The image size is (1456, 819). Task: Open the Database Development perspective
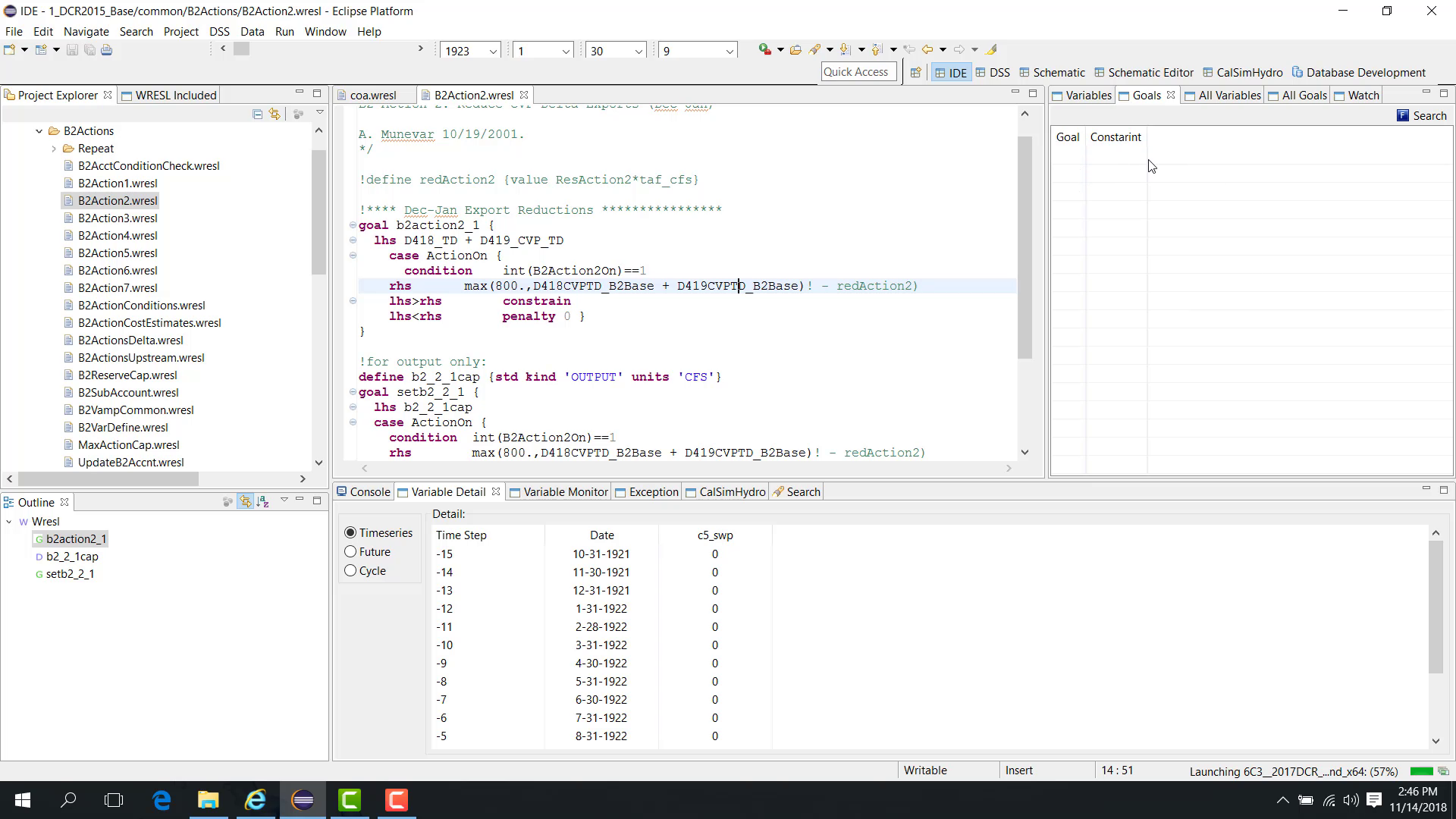click(1359, 72)
